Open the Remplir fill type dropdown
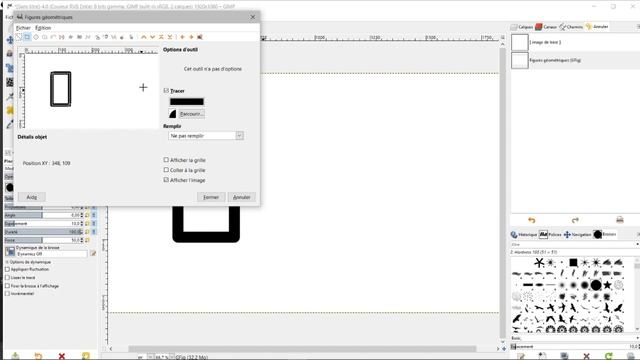This screenshot has height=360, width=640. (x=206, y=136)
